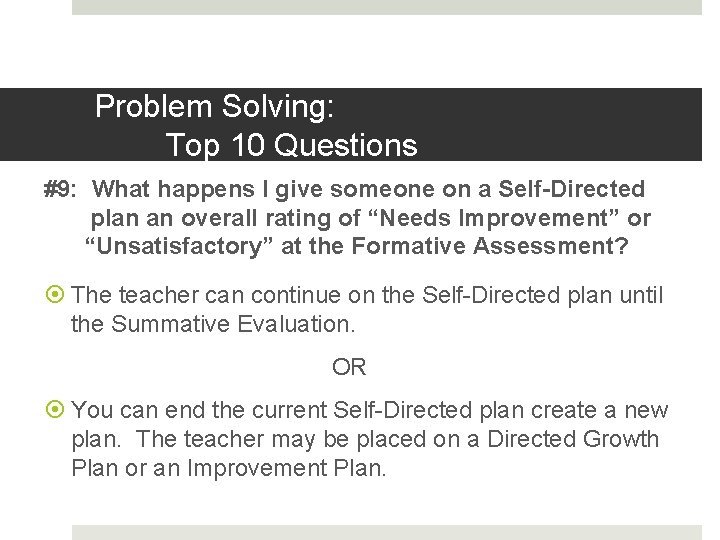Click the bullet icon before "You can end"

coord(58,410)
